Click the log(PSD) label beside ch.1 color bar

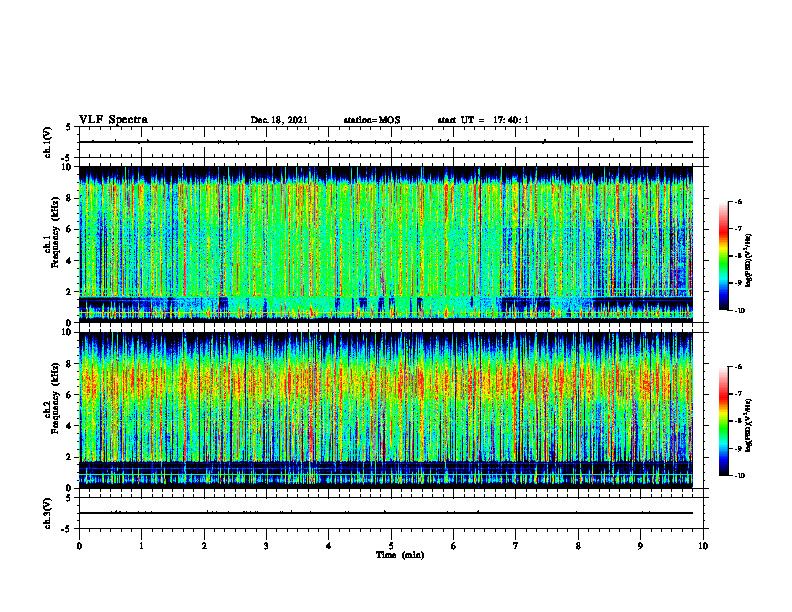pos(749,260)
